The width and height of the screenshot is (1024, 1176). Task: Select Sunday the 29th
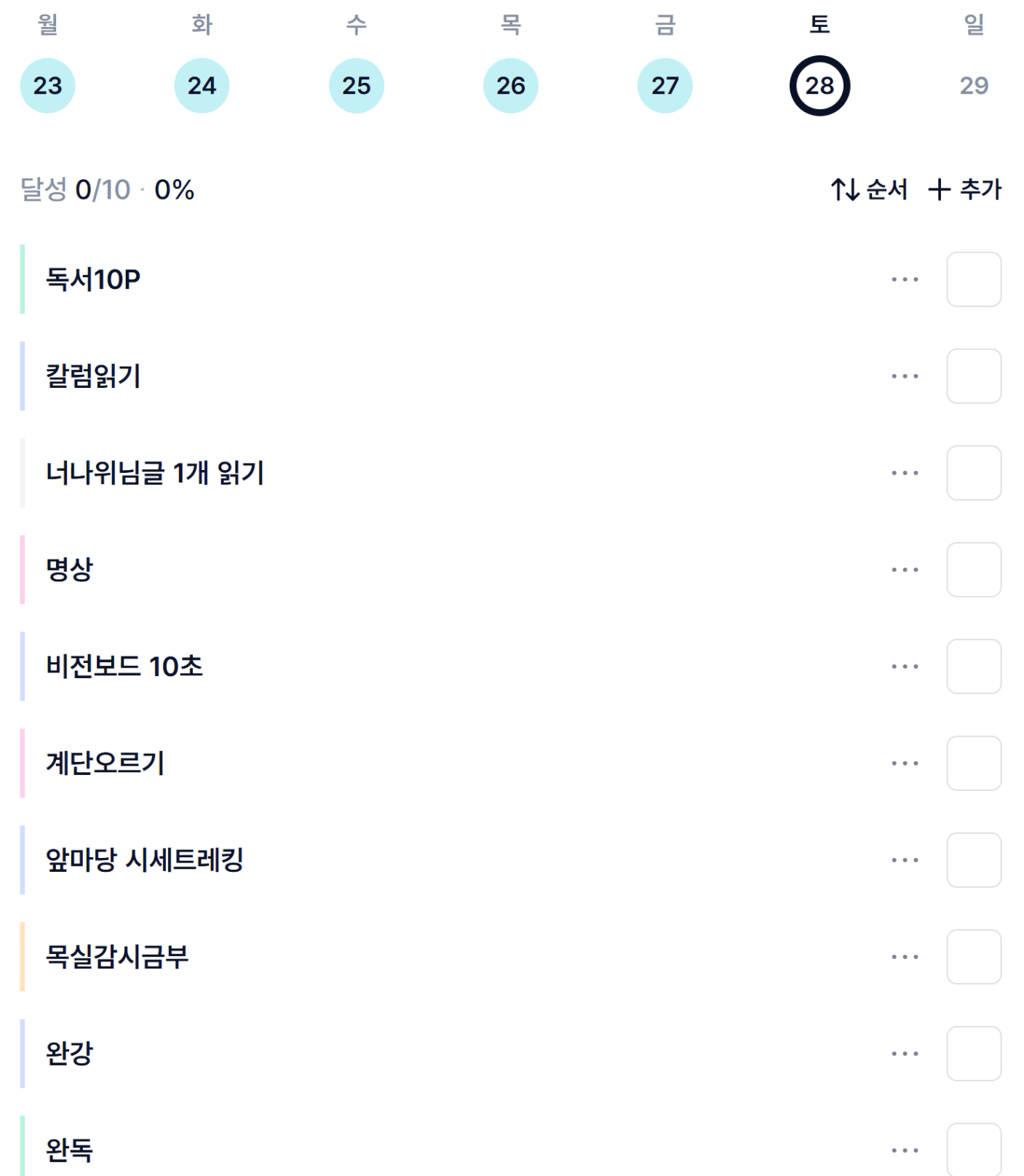click(x=974, y=86)
